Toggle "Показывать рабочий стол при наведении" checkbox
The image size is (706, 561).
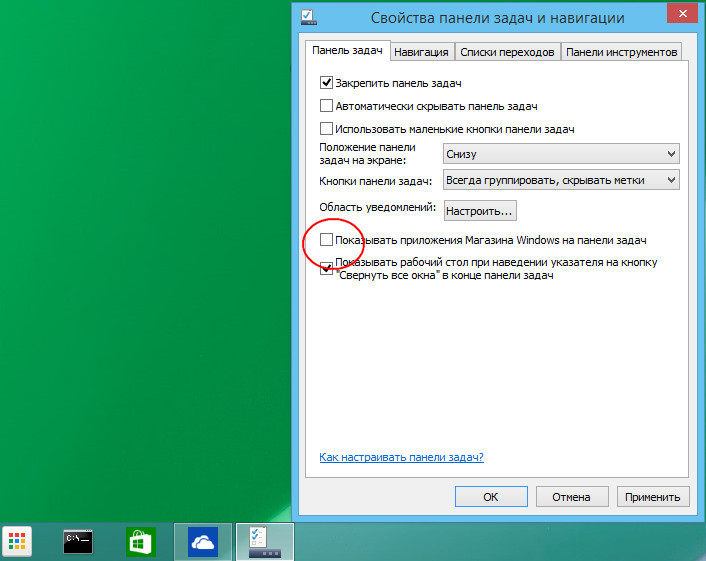326,269
